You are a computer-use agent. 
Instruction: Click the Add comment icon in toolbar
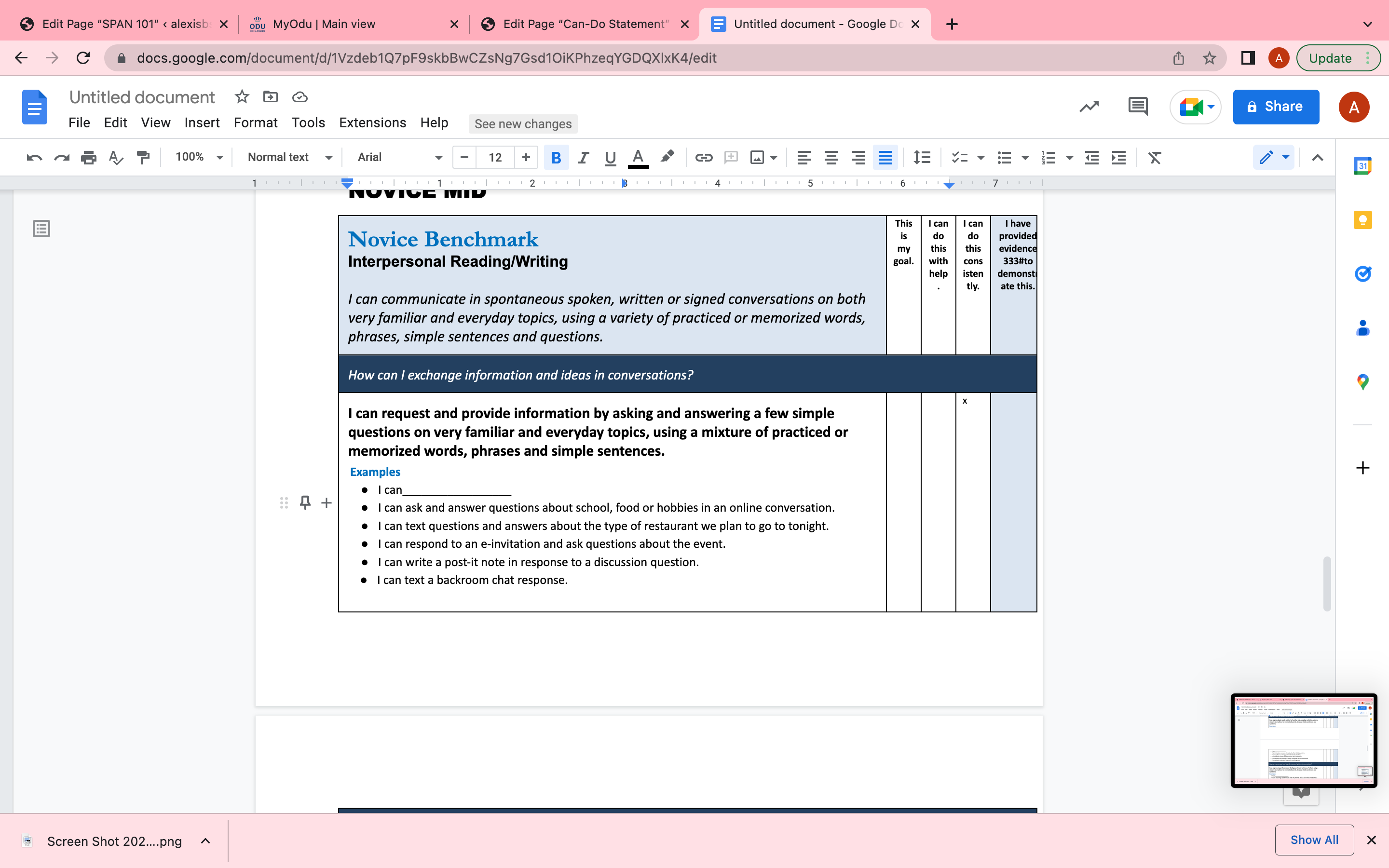731,157
